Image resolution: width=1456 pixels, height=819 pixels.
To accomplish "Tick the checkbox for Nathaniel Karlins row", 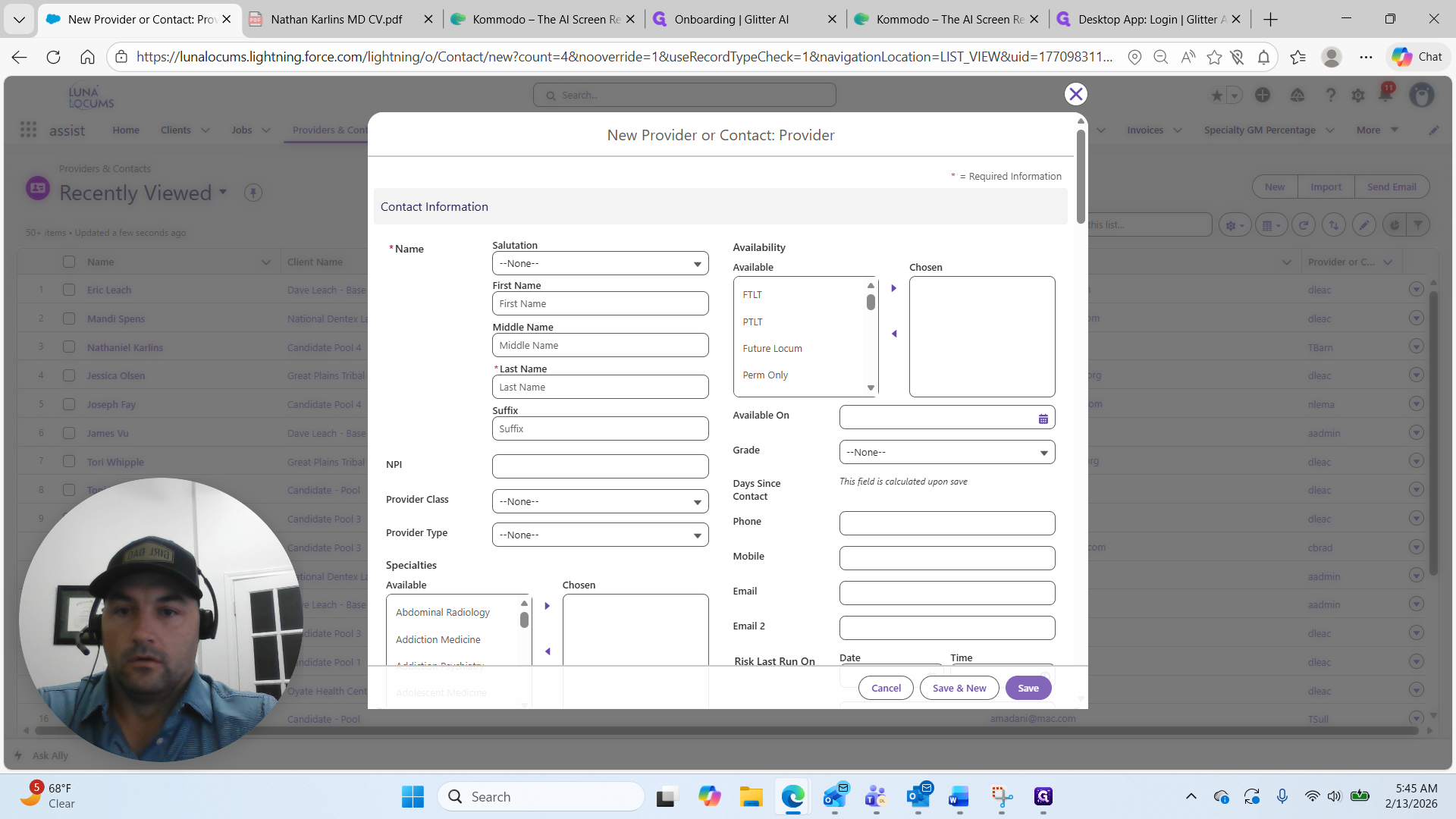I will coord(69,347).
